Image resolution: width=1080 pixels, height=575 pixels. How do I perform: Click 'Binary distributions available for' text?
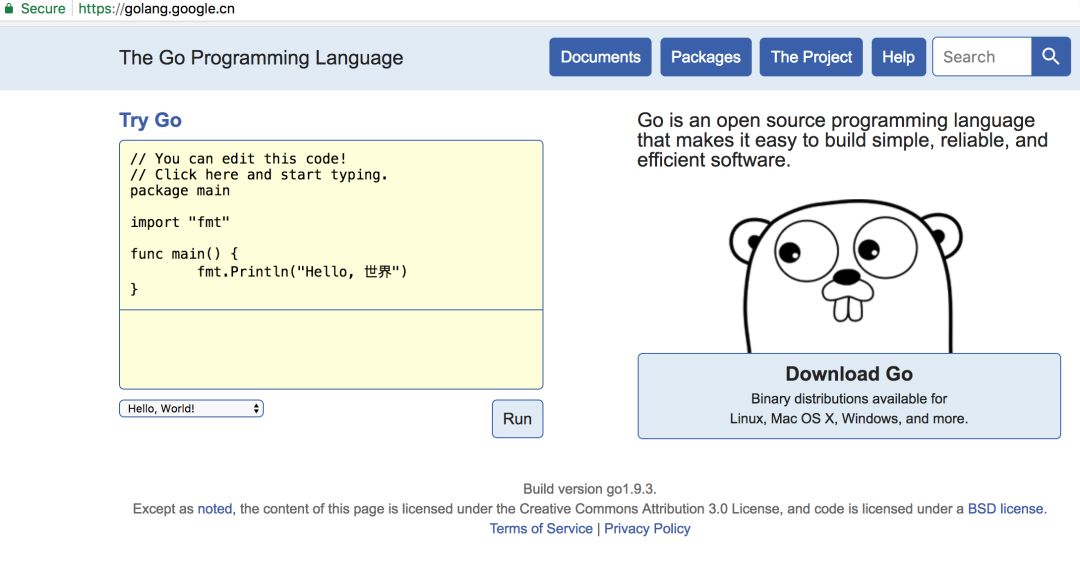tap(849, 399)
